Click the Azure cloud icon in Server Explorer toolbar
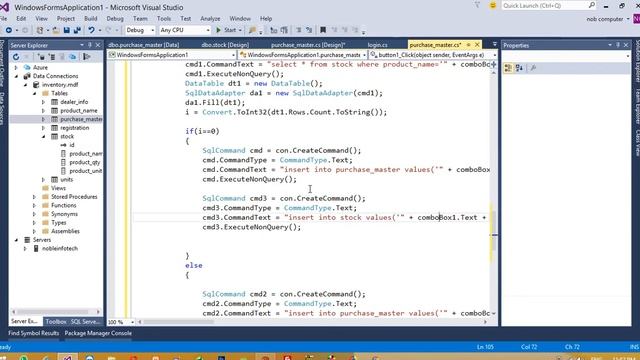This screenshot has width=640, height=360. point(73,57)
